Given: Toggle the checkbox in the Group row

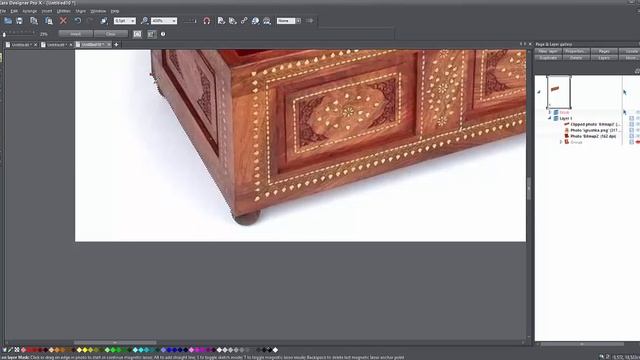Looking at the screenshot, I should [x=631, y=142].
